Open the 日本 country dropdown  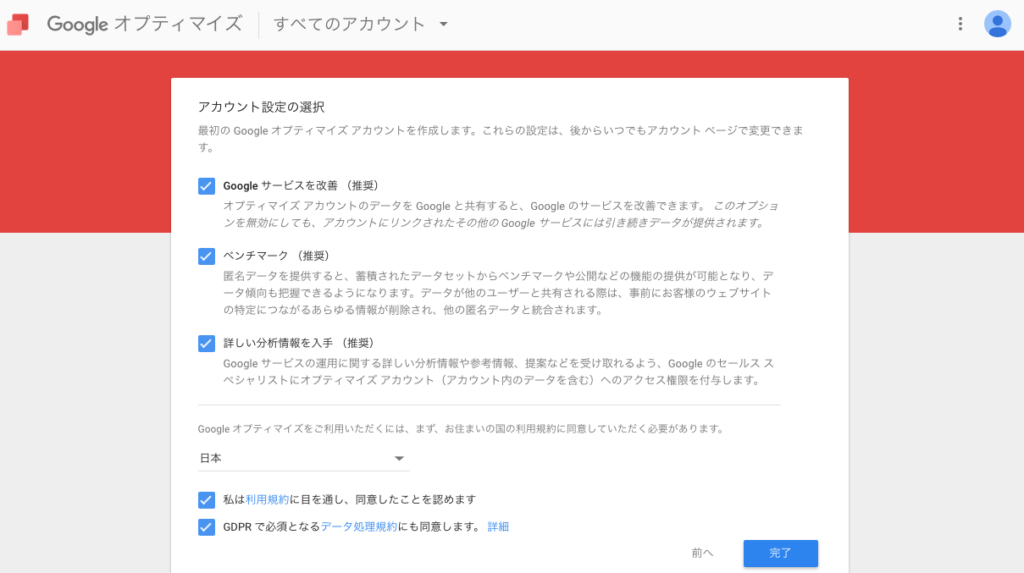click(303, 458)
